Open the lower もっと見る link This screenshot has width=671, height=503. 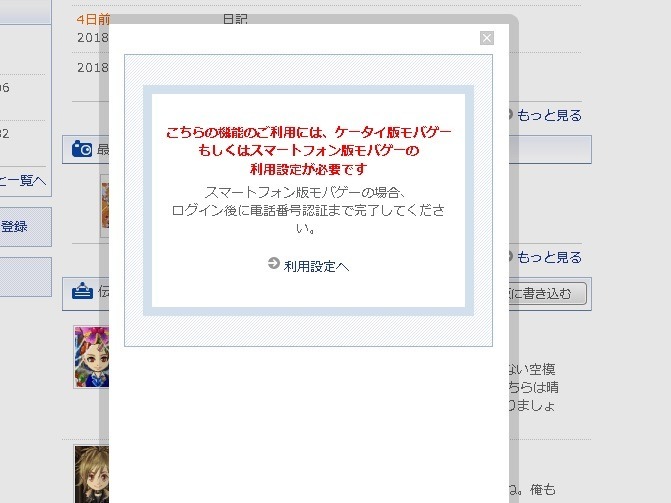tap(549, 257)
